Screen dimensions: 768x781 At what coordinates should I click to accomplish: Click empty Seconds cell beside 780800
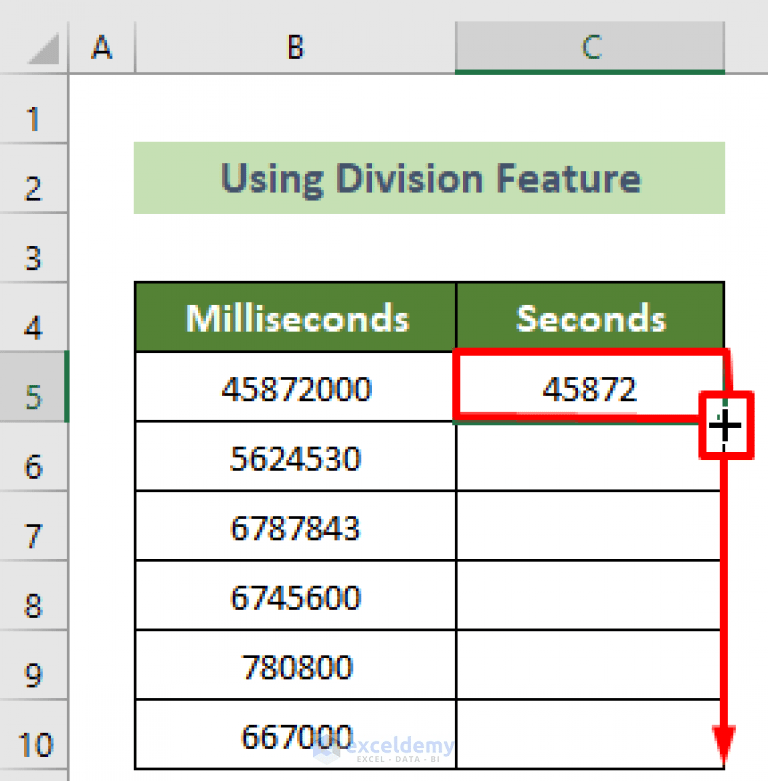[x=590, y=665]
